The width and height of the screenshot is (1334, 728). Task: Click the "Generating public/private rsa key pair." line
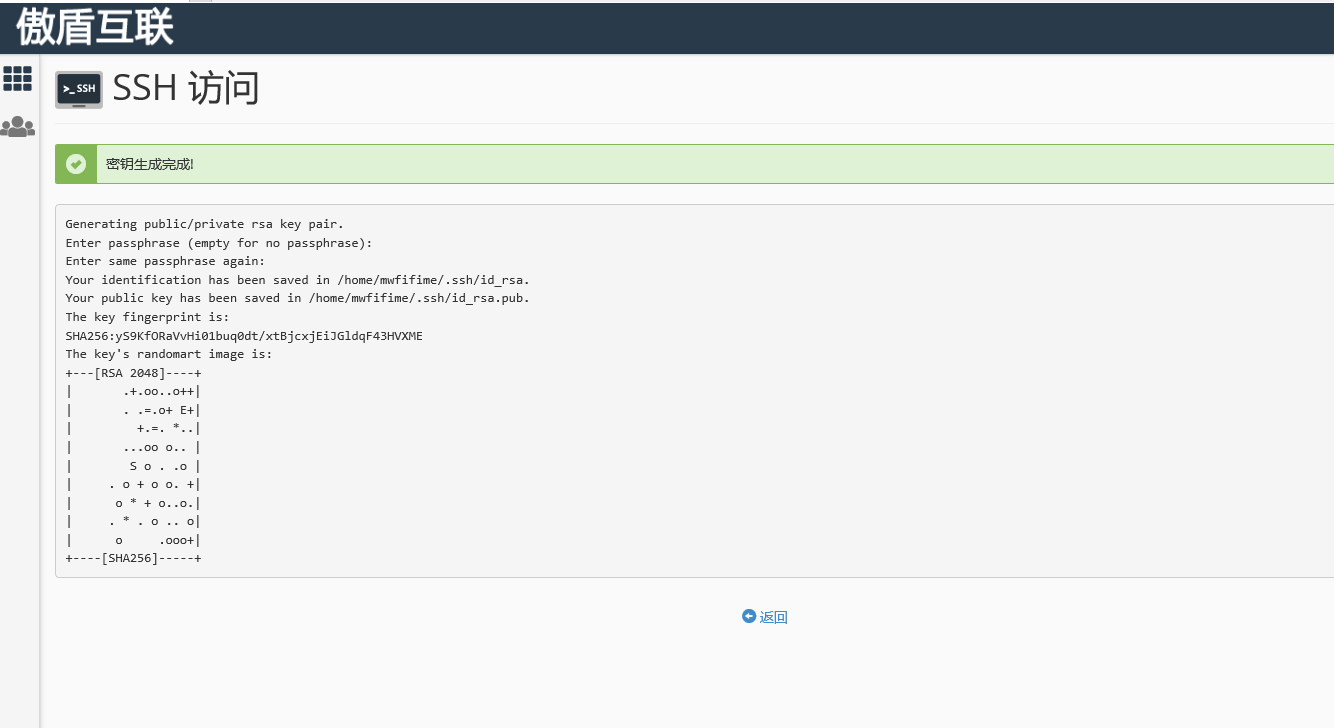204,224
